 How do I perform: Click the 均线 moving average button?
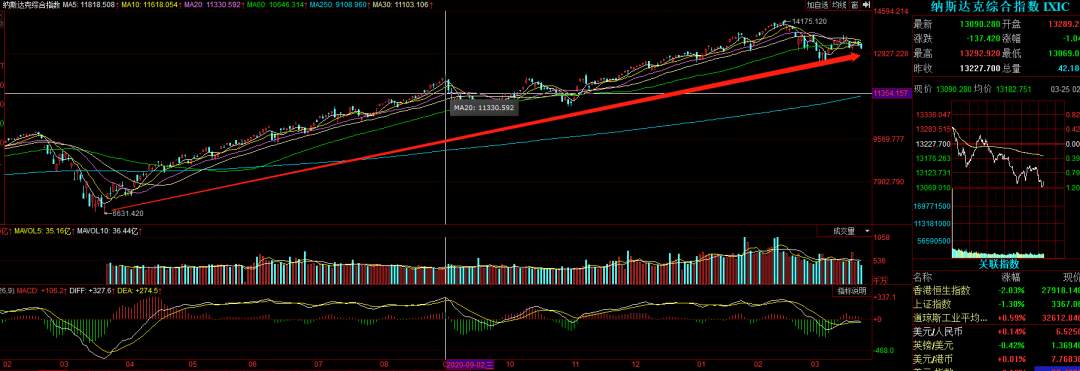click(838, 5)
